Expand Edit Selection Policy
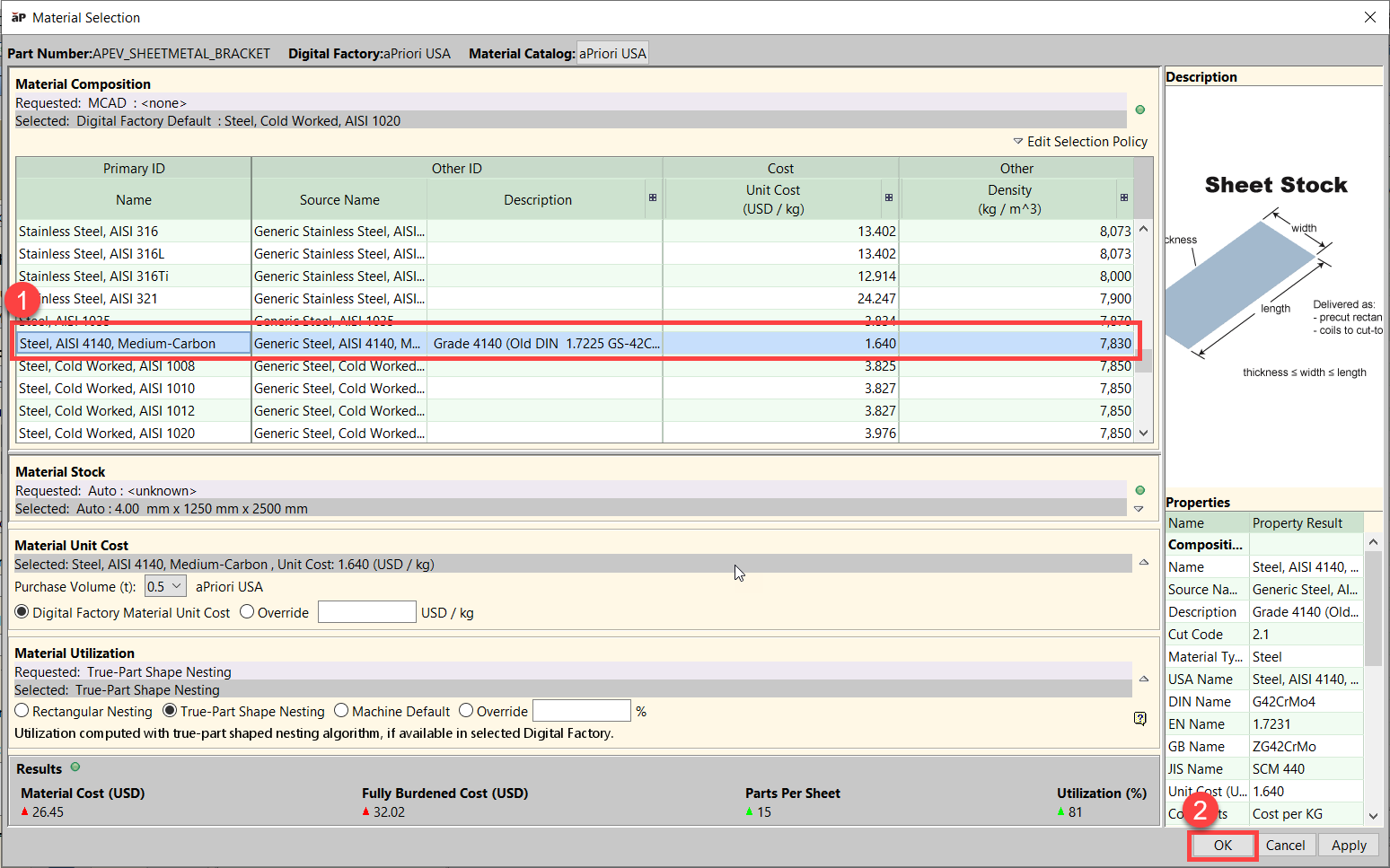 1080,142
